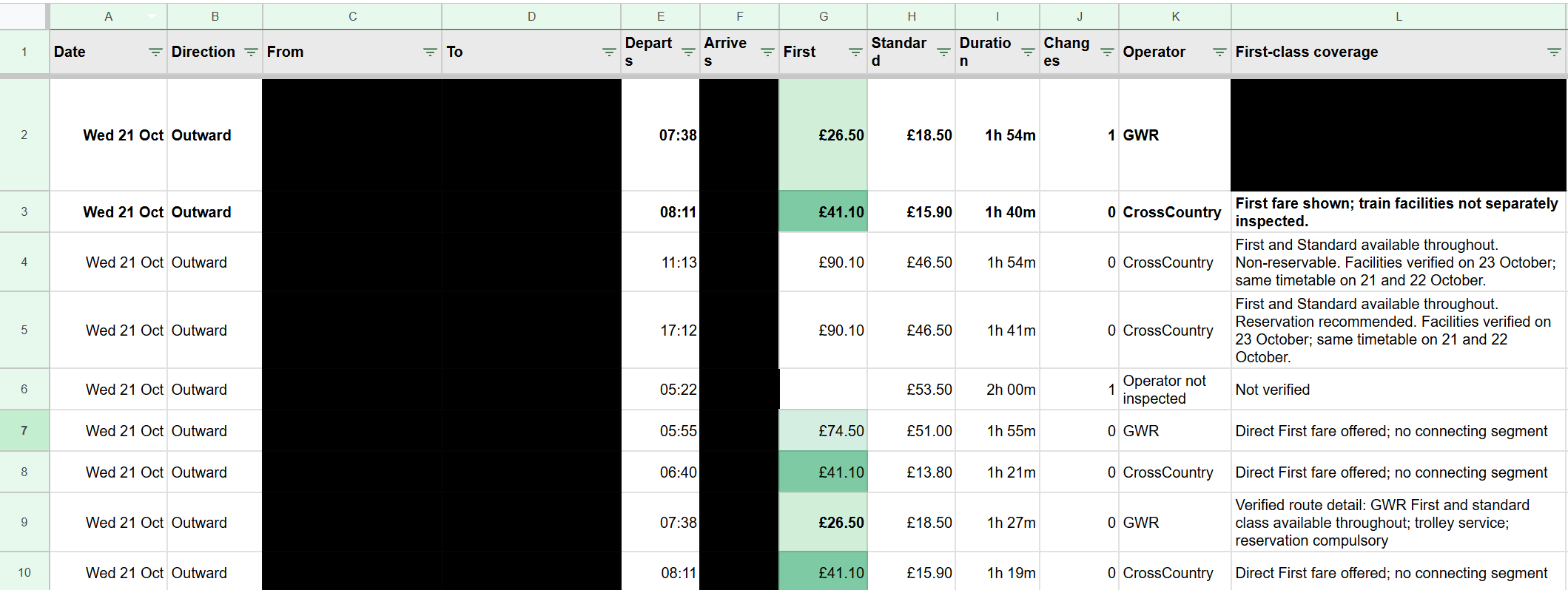
Task: Click the £74.50 First fare cell
Action: click(x=823, y=430)
